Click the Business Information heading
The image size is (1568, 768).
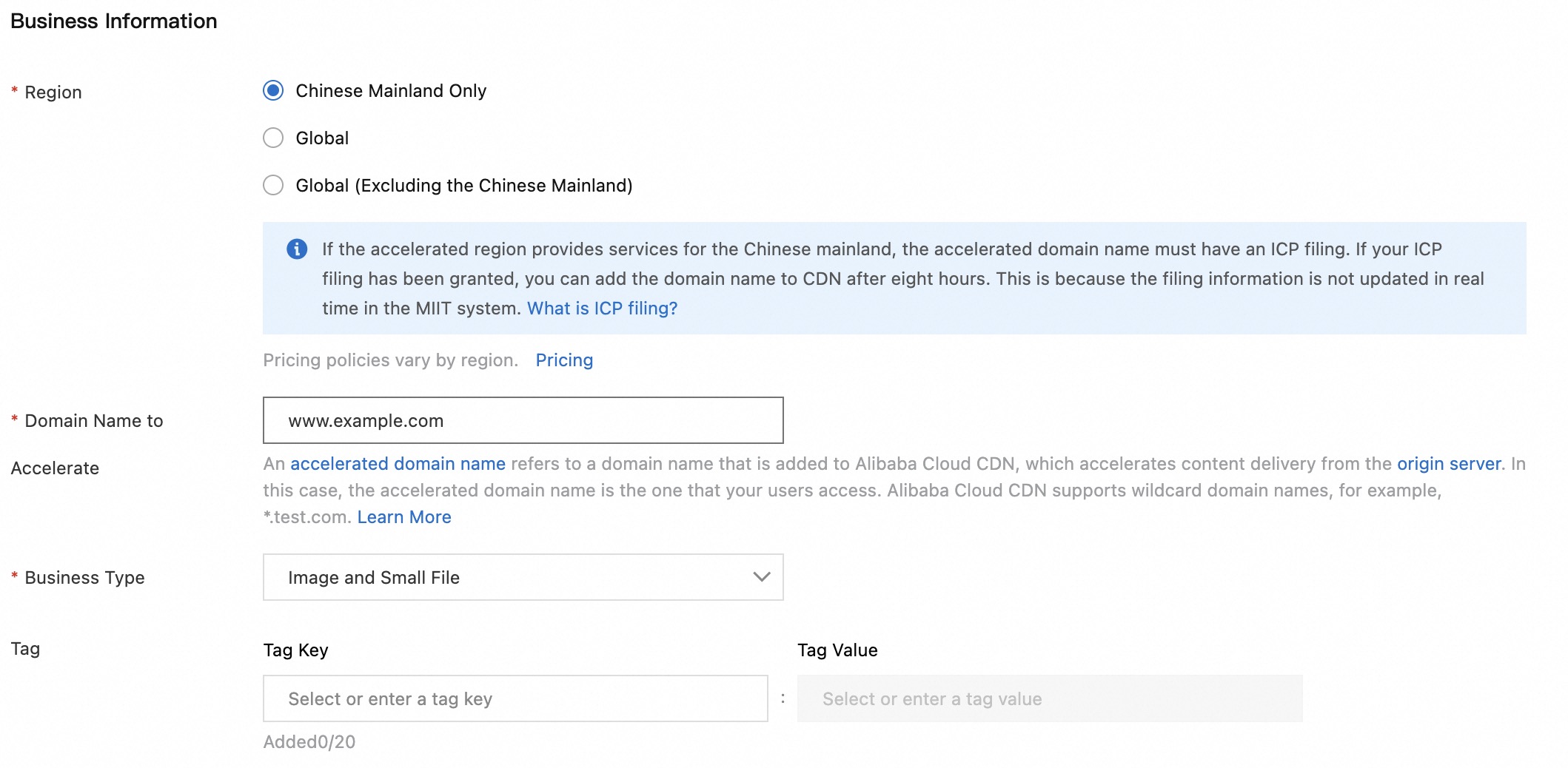pos(114,21)
